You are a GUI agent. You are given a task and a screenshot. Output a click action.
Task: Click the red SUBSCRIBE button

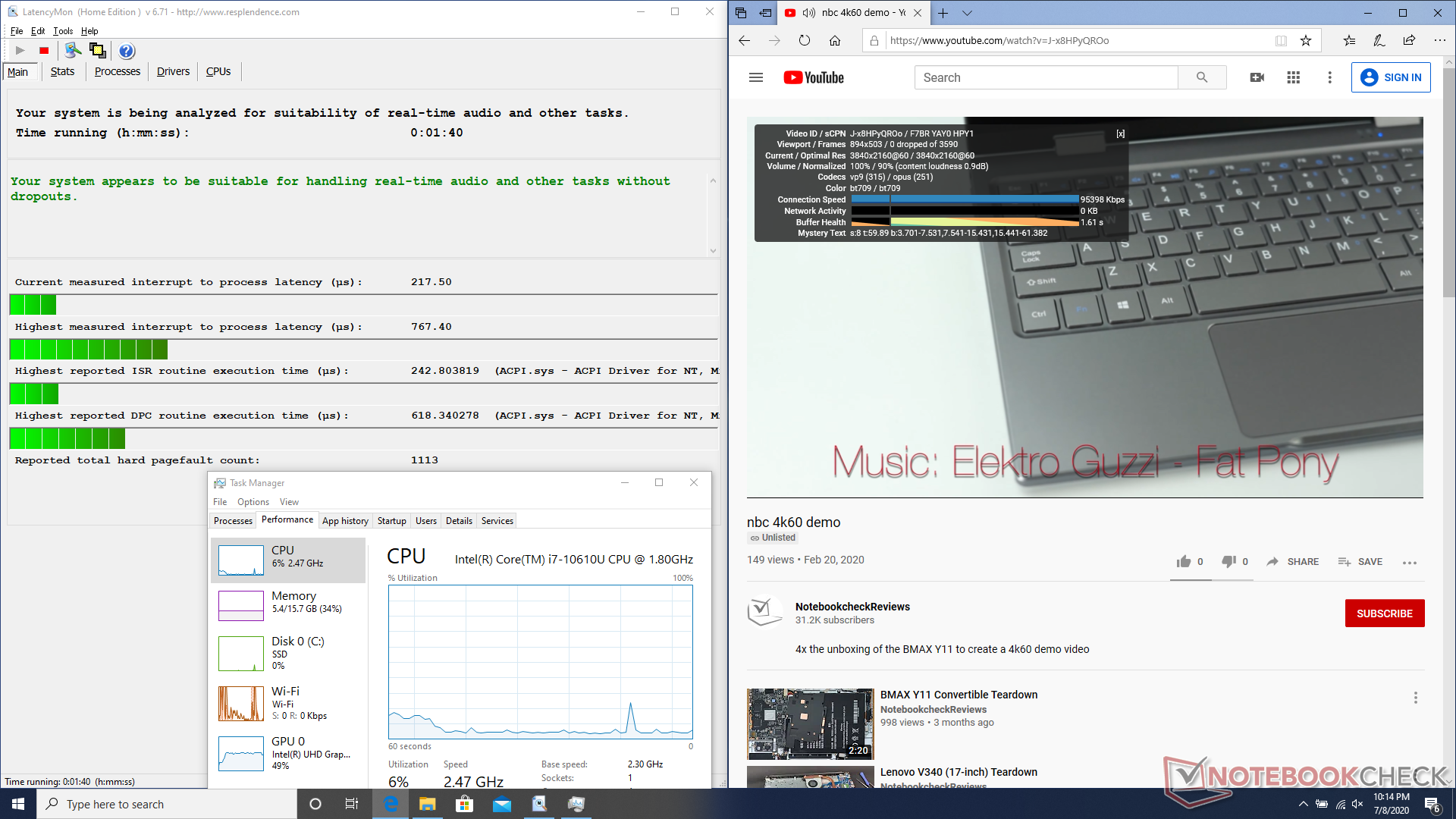pos(1384,613)
